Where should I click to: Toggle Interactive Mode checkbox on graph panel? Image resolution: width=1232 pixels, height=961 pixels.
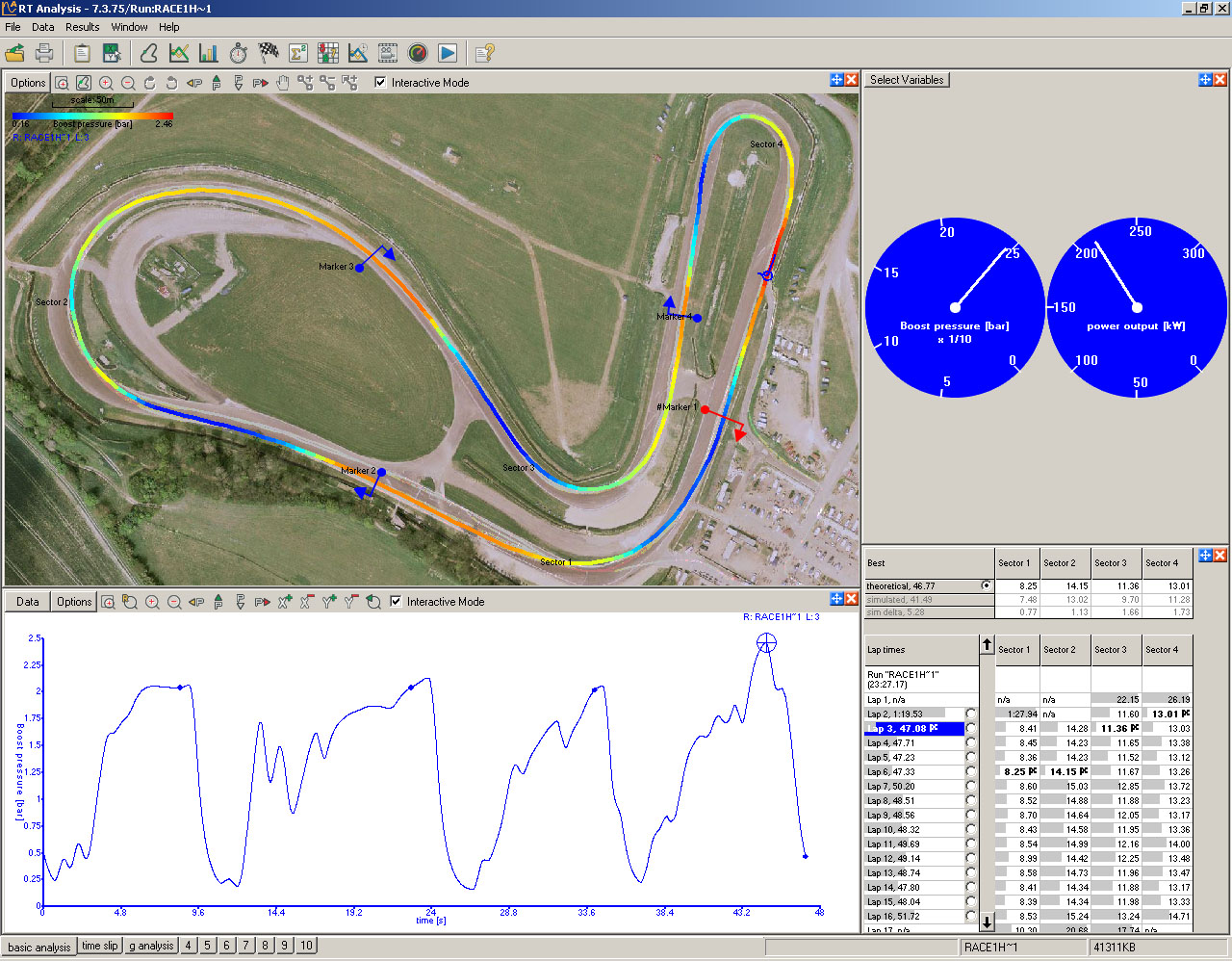[x=396, y=602]
